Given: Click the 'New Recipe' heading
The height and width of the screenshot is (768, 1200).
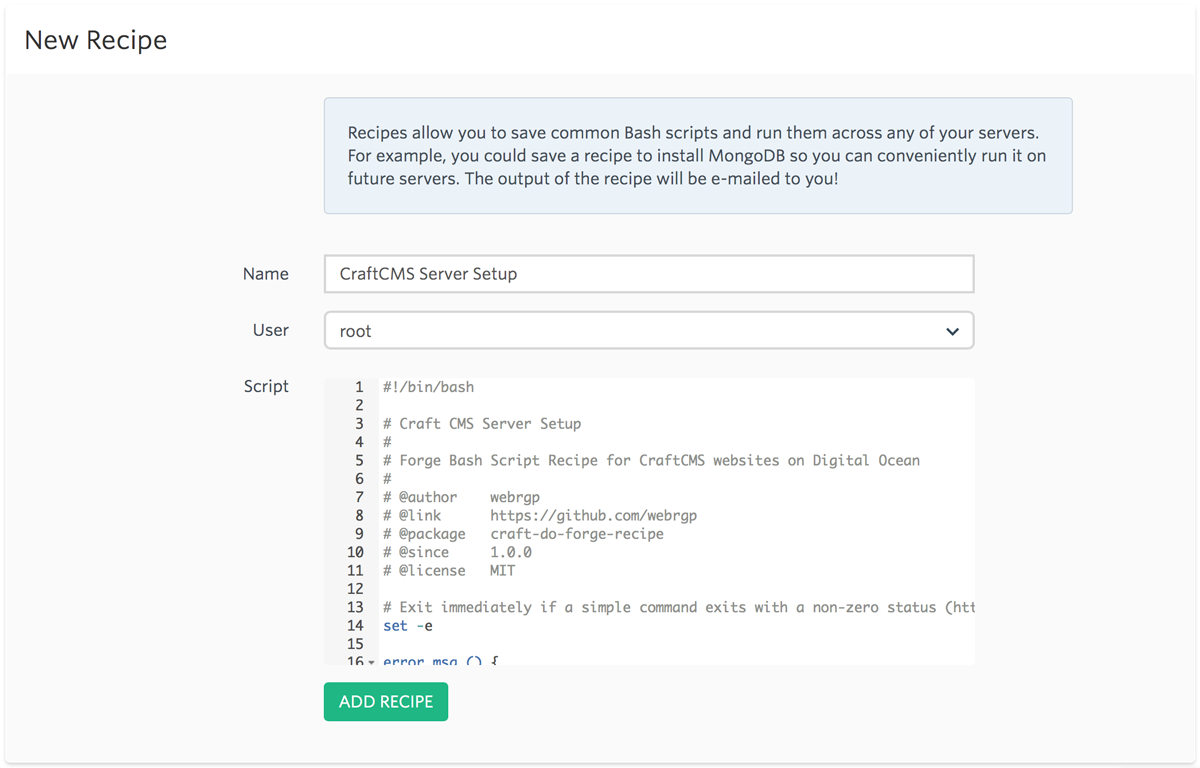Looking at the screenshot, I should click(96, 40).
